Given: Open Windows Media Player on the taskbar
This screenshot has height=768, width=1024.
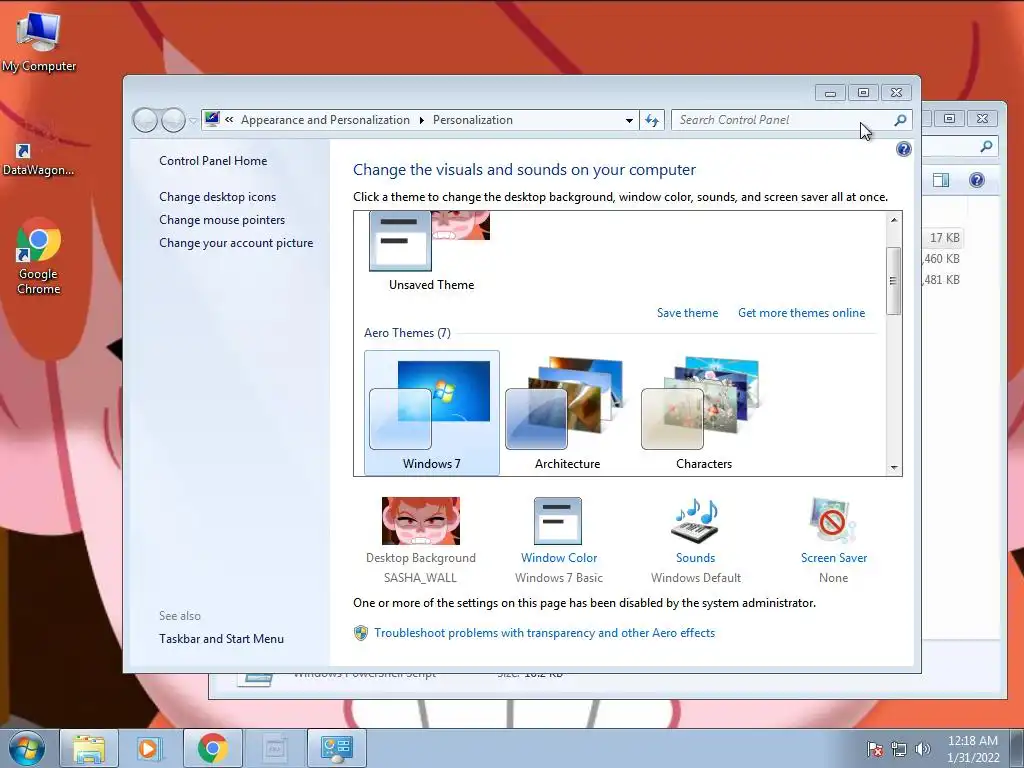Looking at the screenshot, I should (x=149, y=748).
